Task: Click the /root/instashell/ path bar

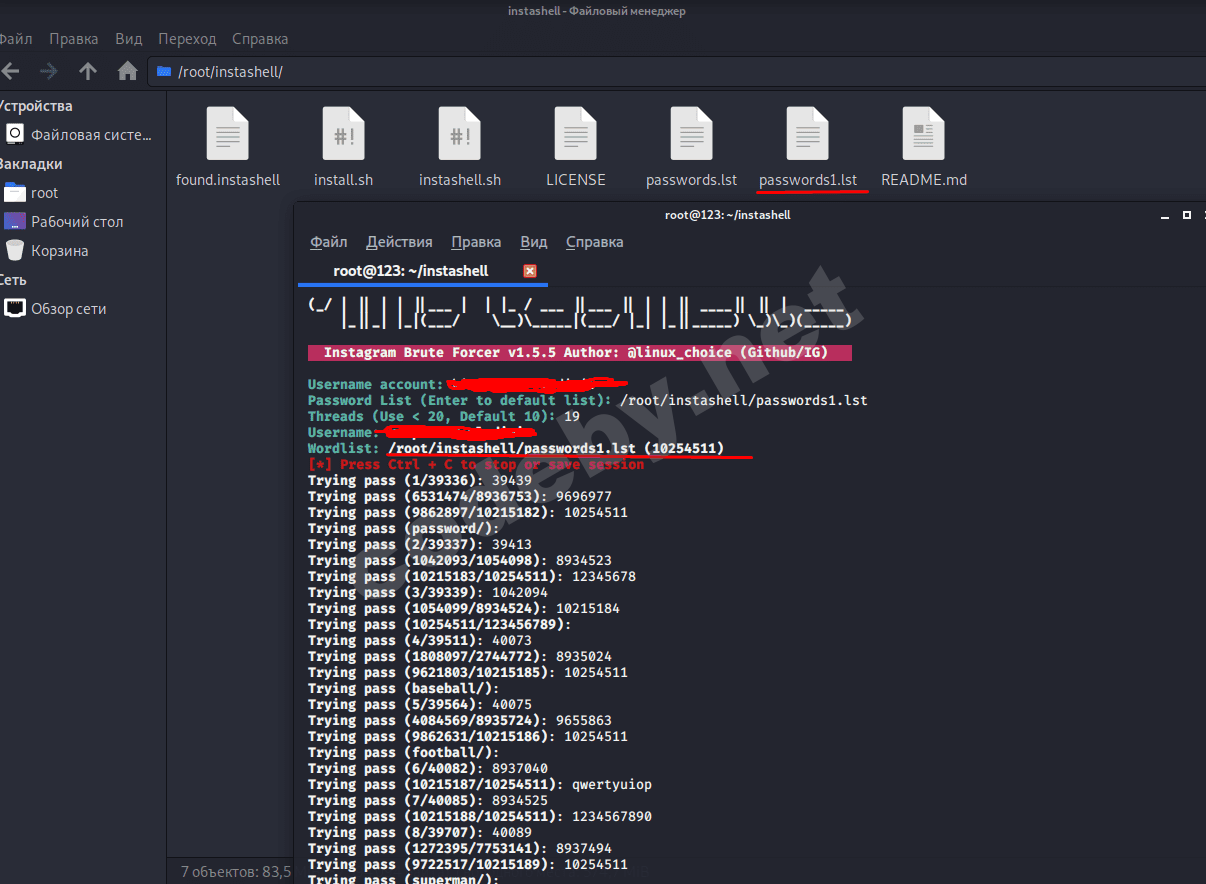Action: point(677,71)
